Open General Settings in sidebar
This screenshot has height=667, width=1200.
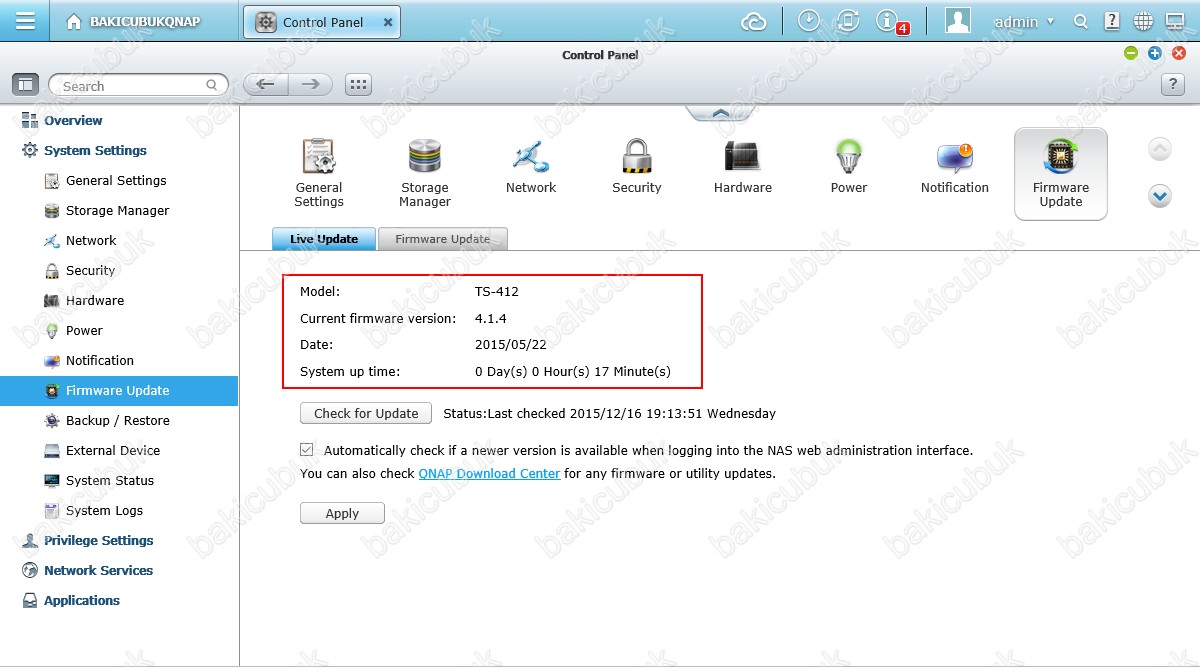click(x=116, y=180)
